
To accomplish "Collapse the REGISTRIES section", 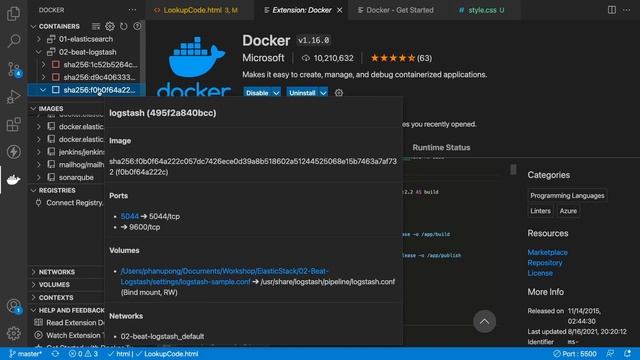I will coord(33,190).
